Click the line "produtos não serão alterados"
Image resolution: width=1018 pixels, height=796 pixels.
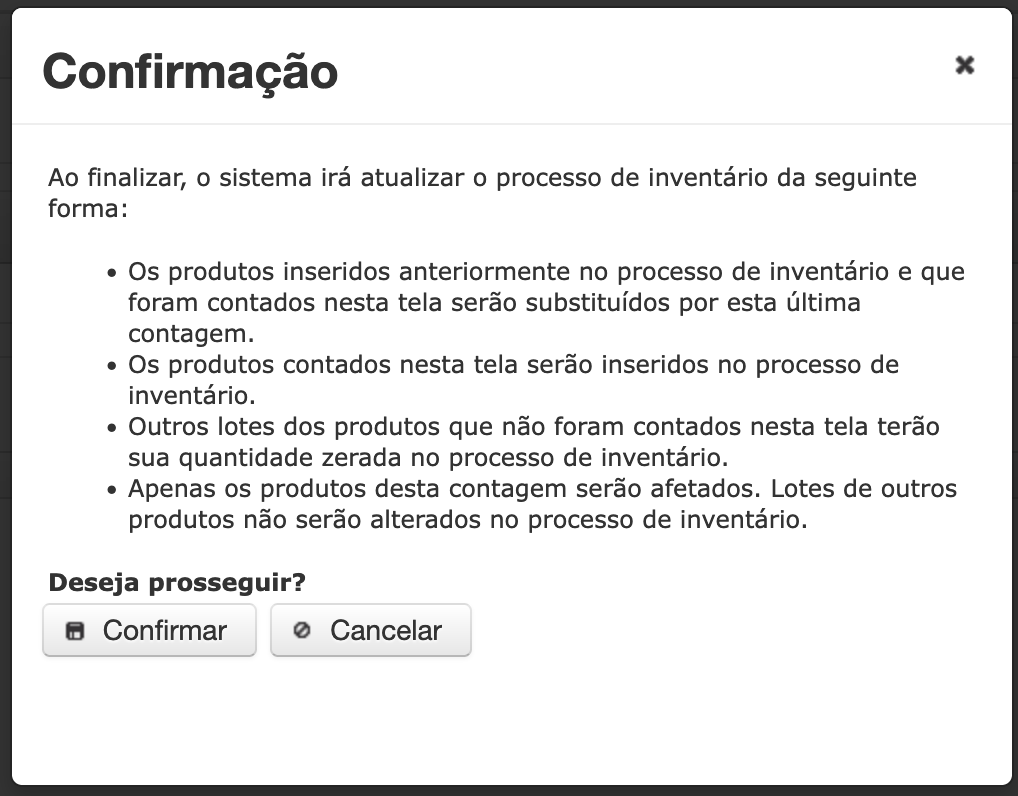point(467,519)
